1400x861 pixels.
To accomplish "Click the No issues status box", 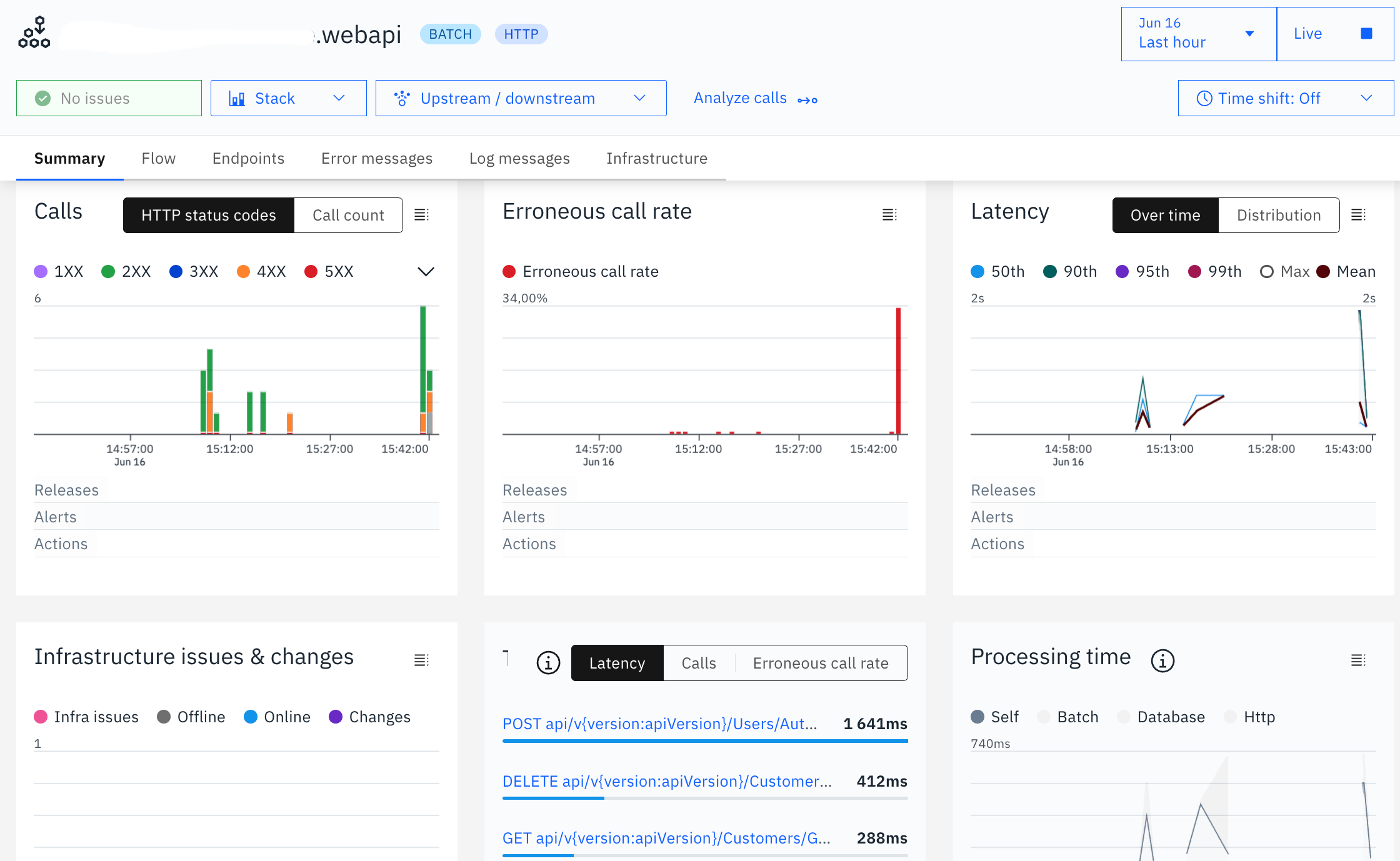I will pos(109,98).
